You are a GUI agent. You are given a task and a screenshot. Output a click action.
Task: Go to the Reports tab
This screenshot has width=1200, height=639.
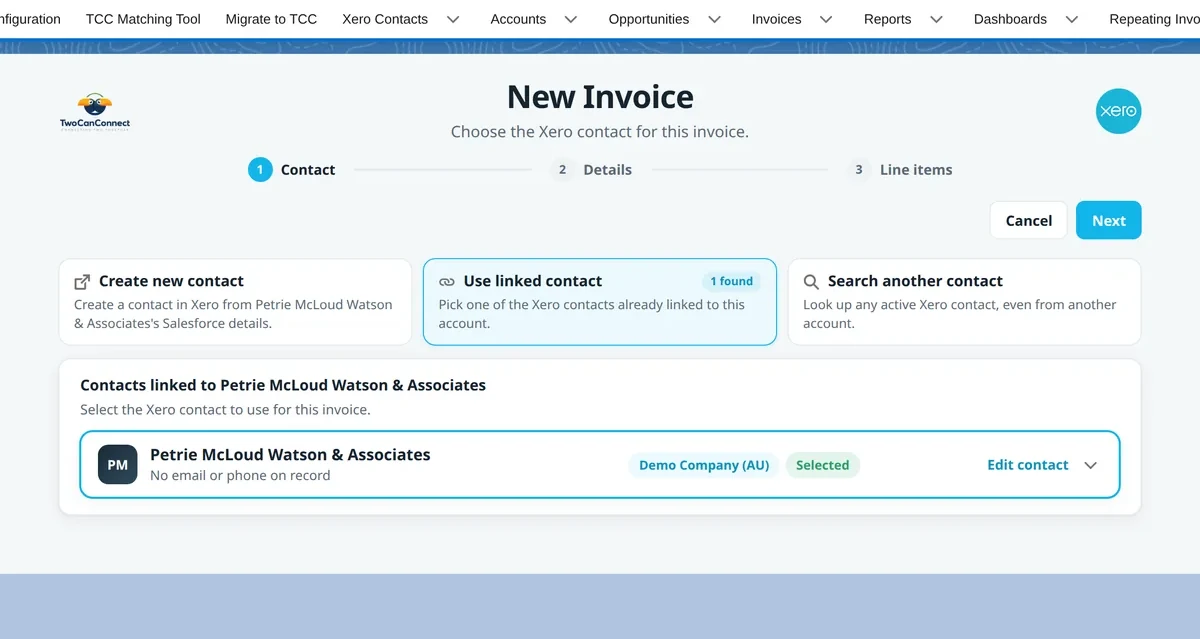pos(888,19)
